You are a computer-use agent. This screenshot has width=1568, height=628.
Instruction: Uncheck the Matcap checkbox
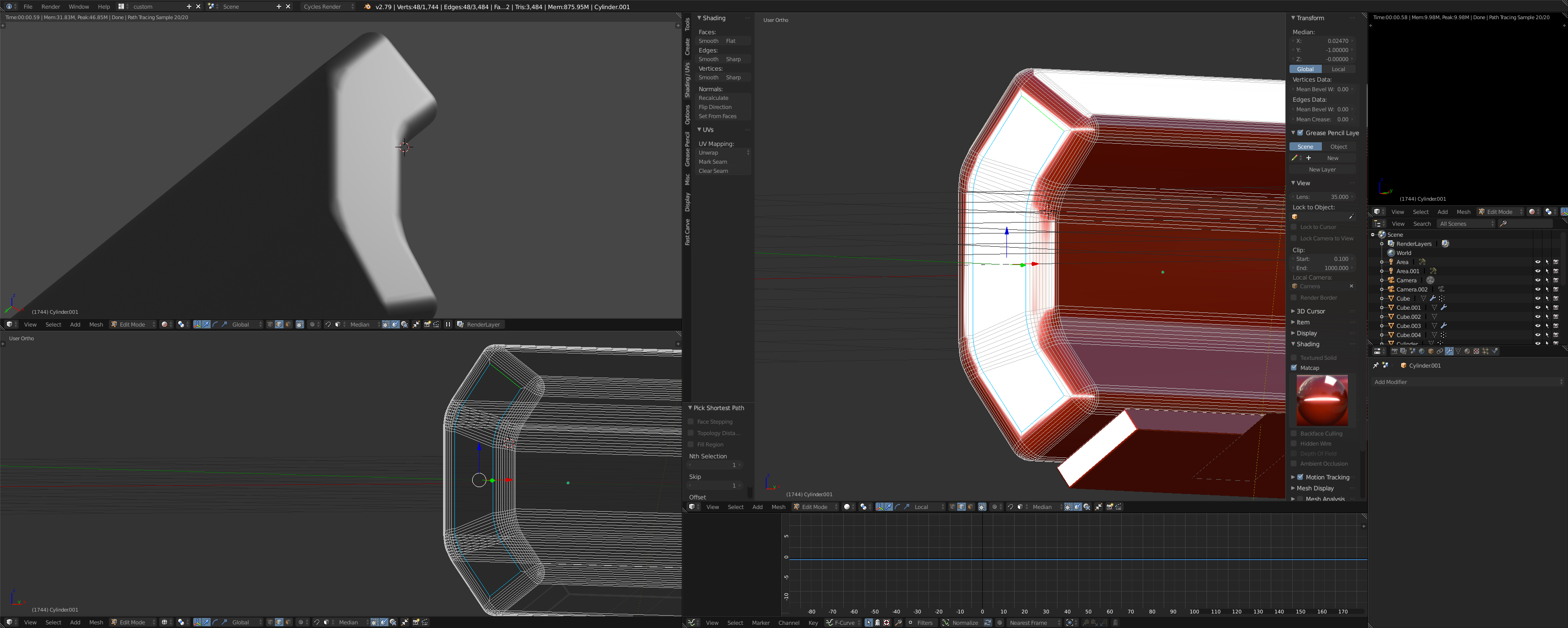tap(1294, 368)
